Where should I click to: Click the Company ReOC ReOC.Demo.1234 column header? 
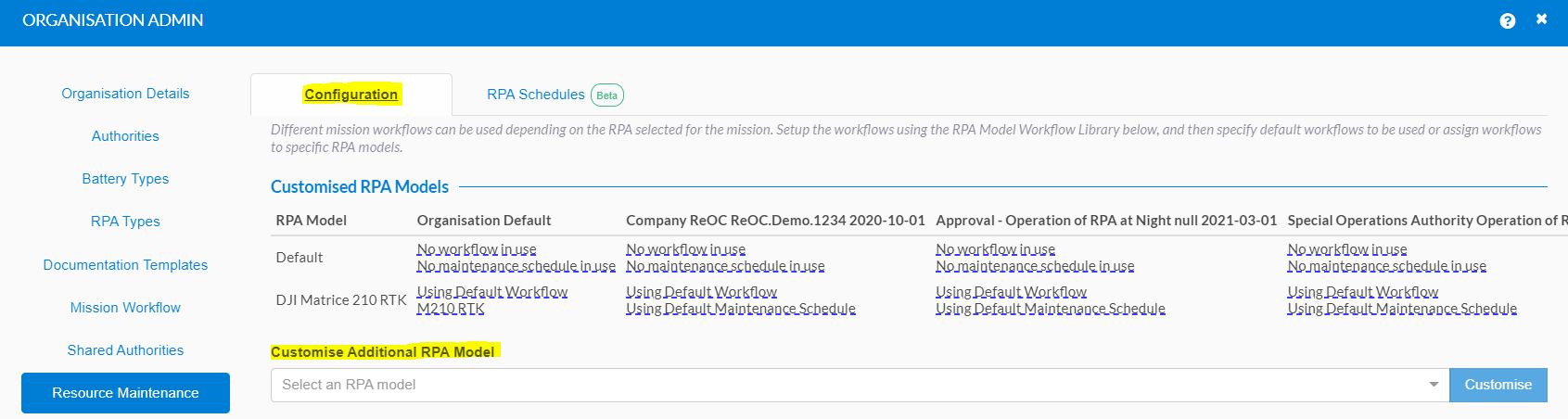[x=775, y=221]
